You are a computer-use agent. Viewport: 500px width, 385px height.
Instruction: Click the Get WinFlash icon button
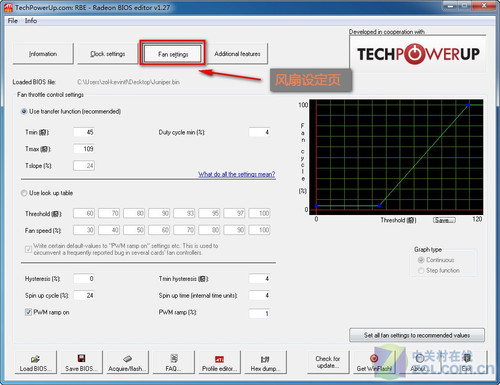[x=374, y=362]
